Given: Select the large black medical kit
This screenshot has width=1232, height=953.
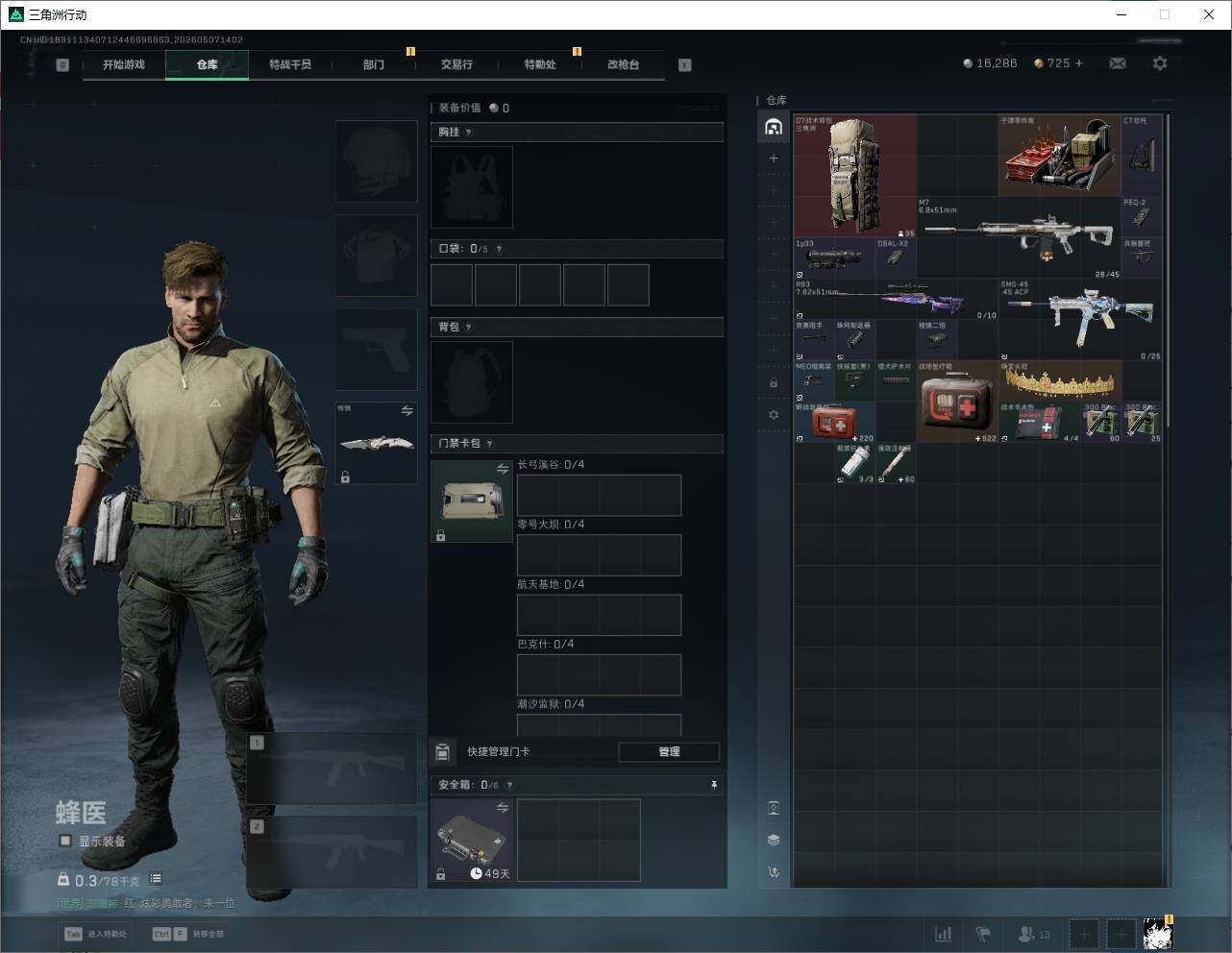Looking at the screenshot, I should pyautogui.click(x=957, y=402).
